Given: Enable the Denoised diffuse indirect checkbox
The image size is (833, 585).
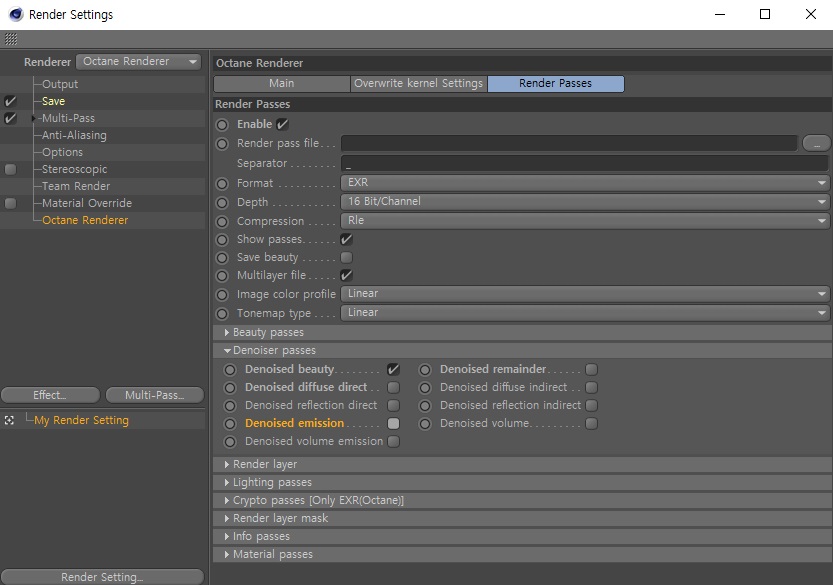Looking at the screenshot, I should tap(591, 387).
